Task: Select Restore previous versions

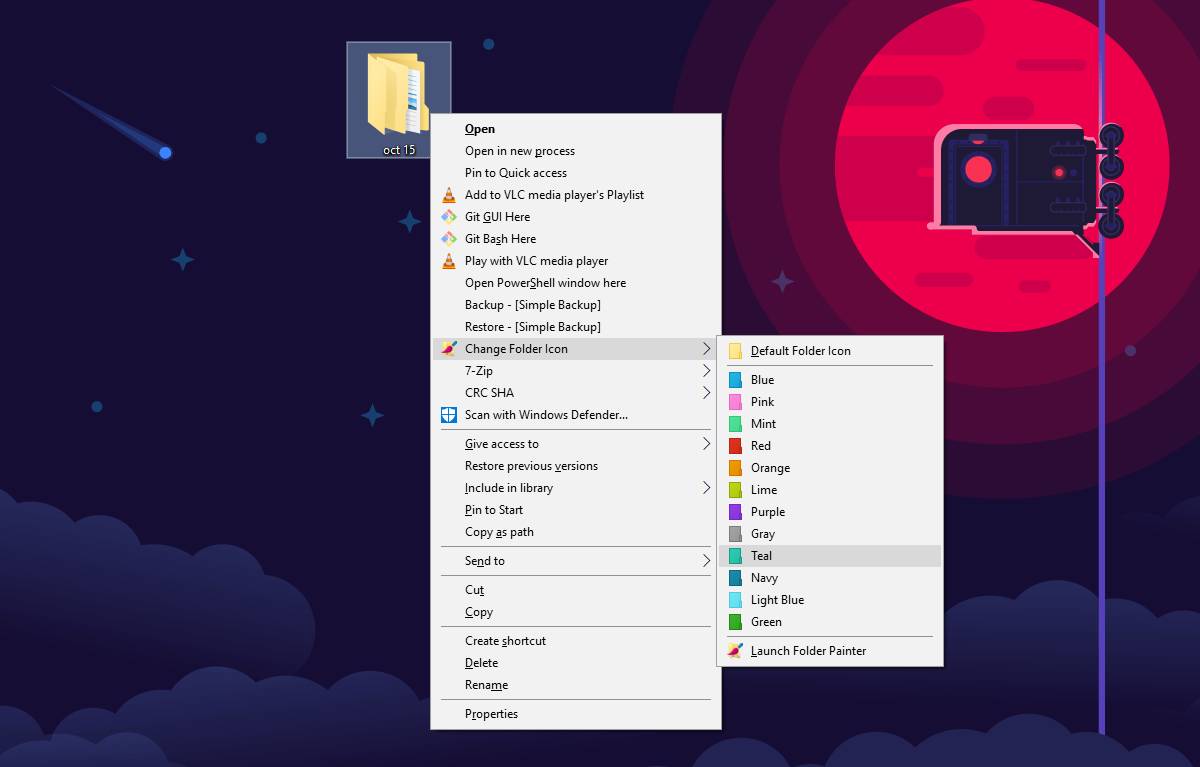Action: coord(529,465)
